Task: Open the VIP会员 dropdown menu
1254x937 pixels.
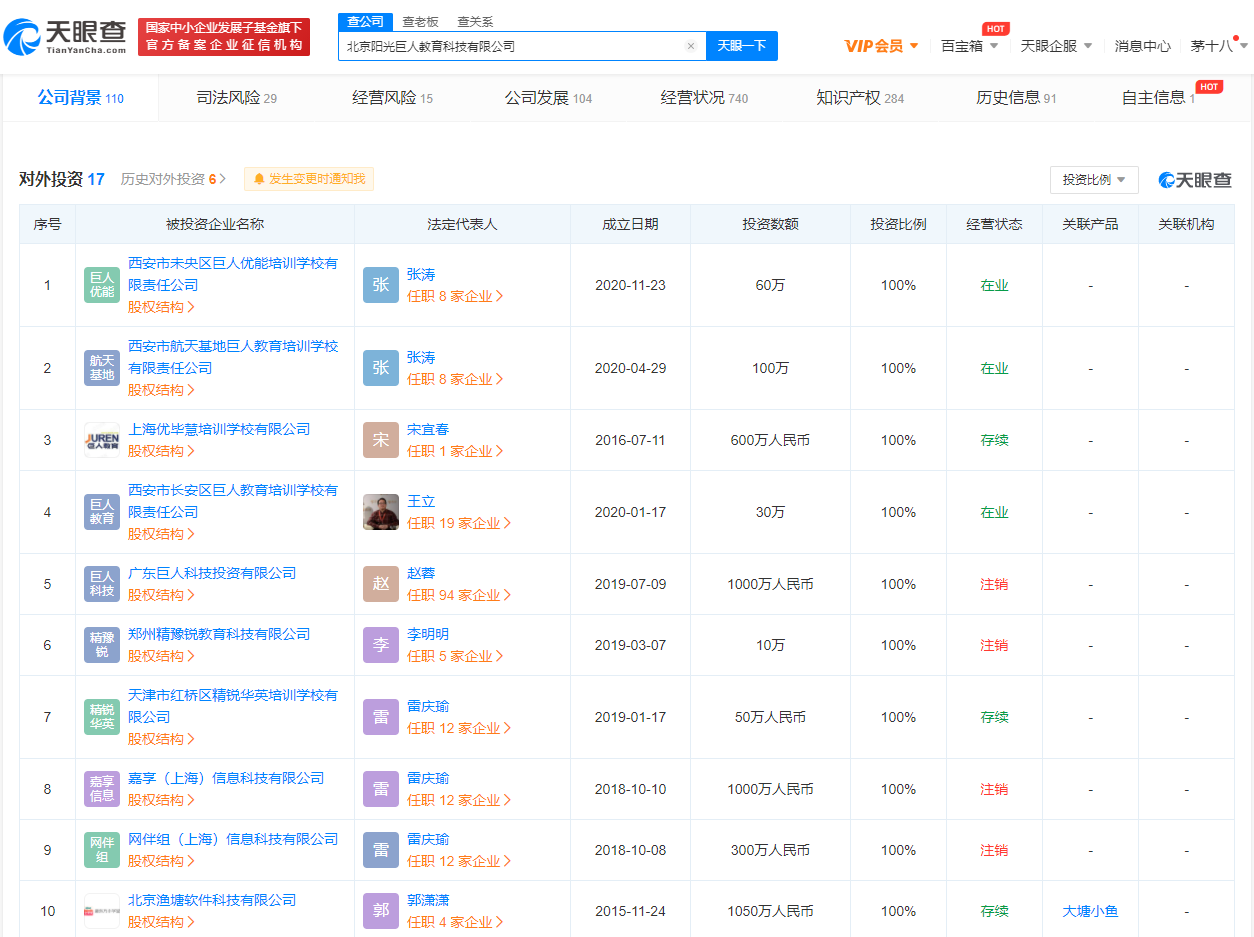Action: tap(881, 46)
